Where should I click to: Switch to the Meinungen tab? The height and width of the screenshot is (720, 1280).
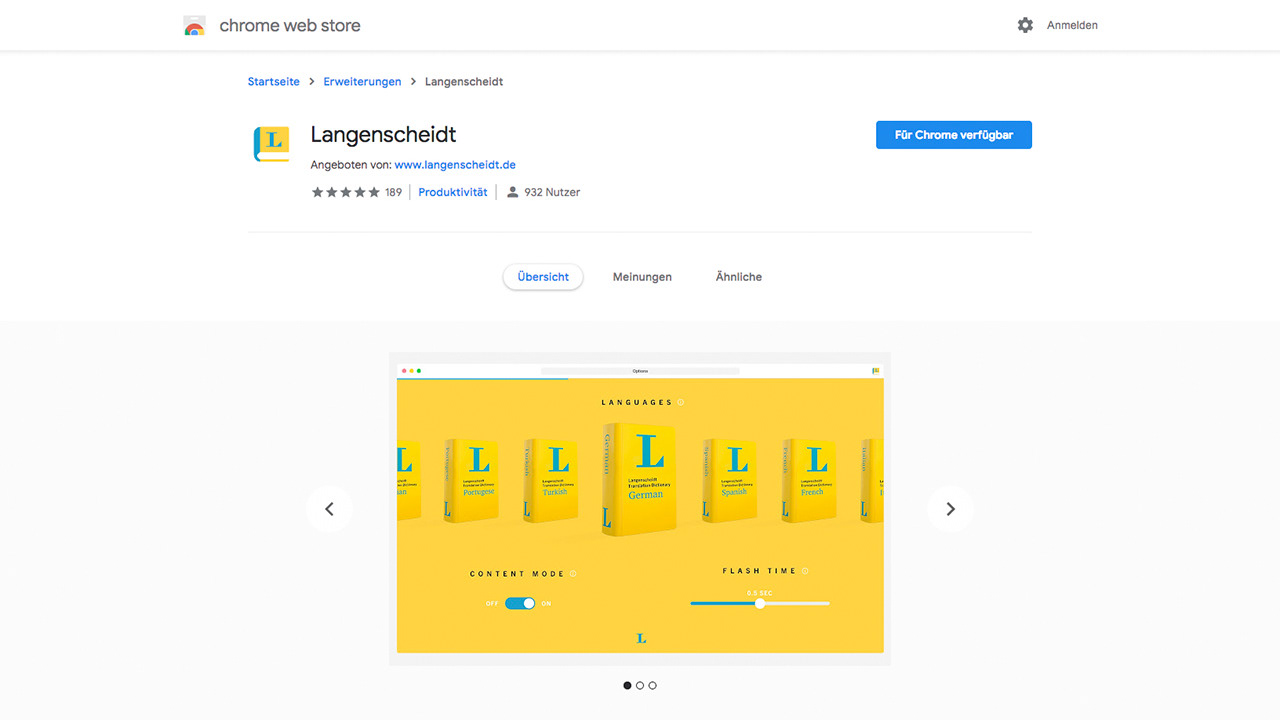tap(642, 277)
